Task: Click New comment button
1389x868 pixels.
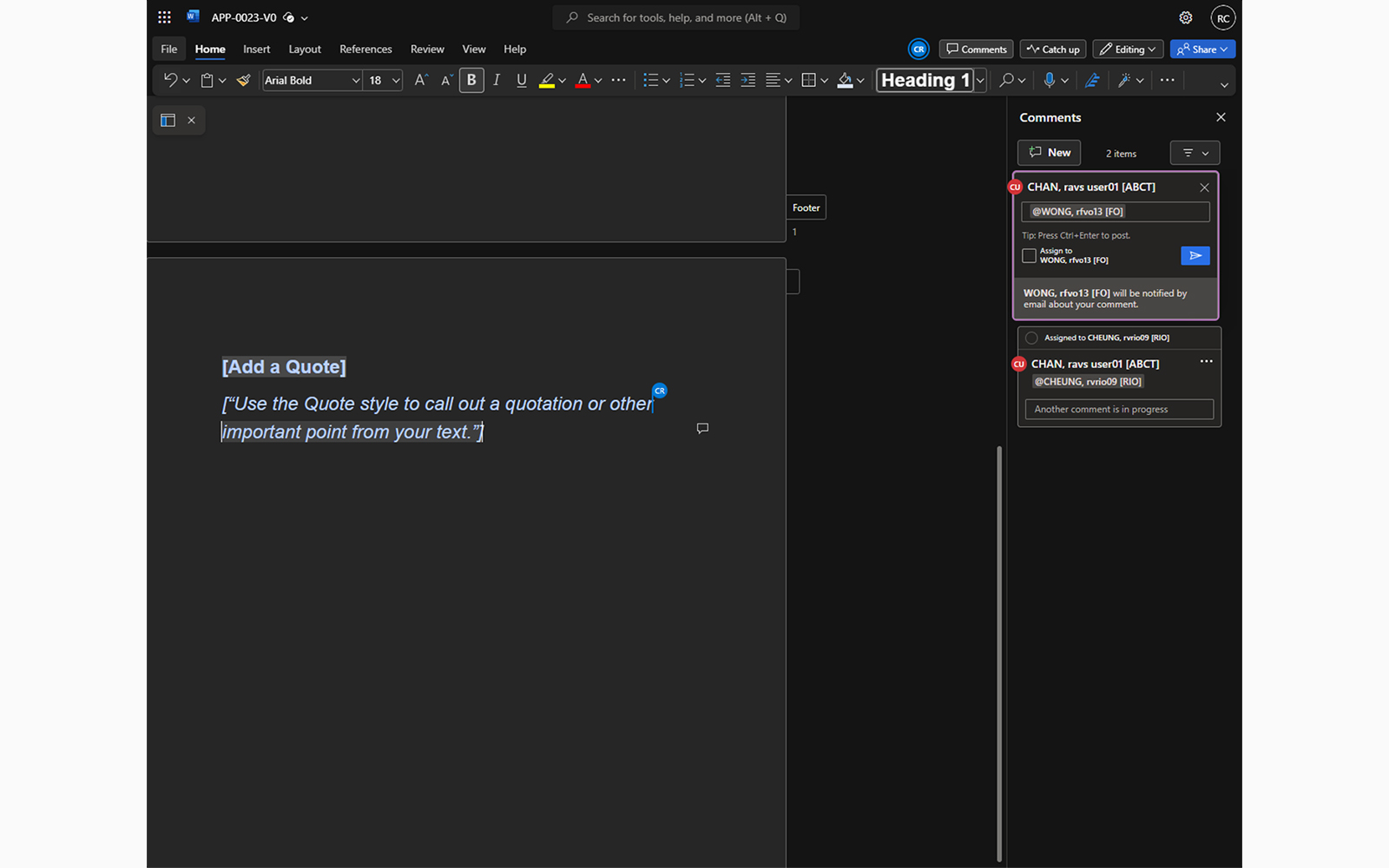Action: (1049, 153)
